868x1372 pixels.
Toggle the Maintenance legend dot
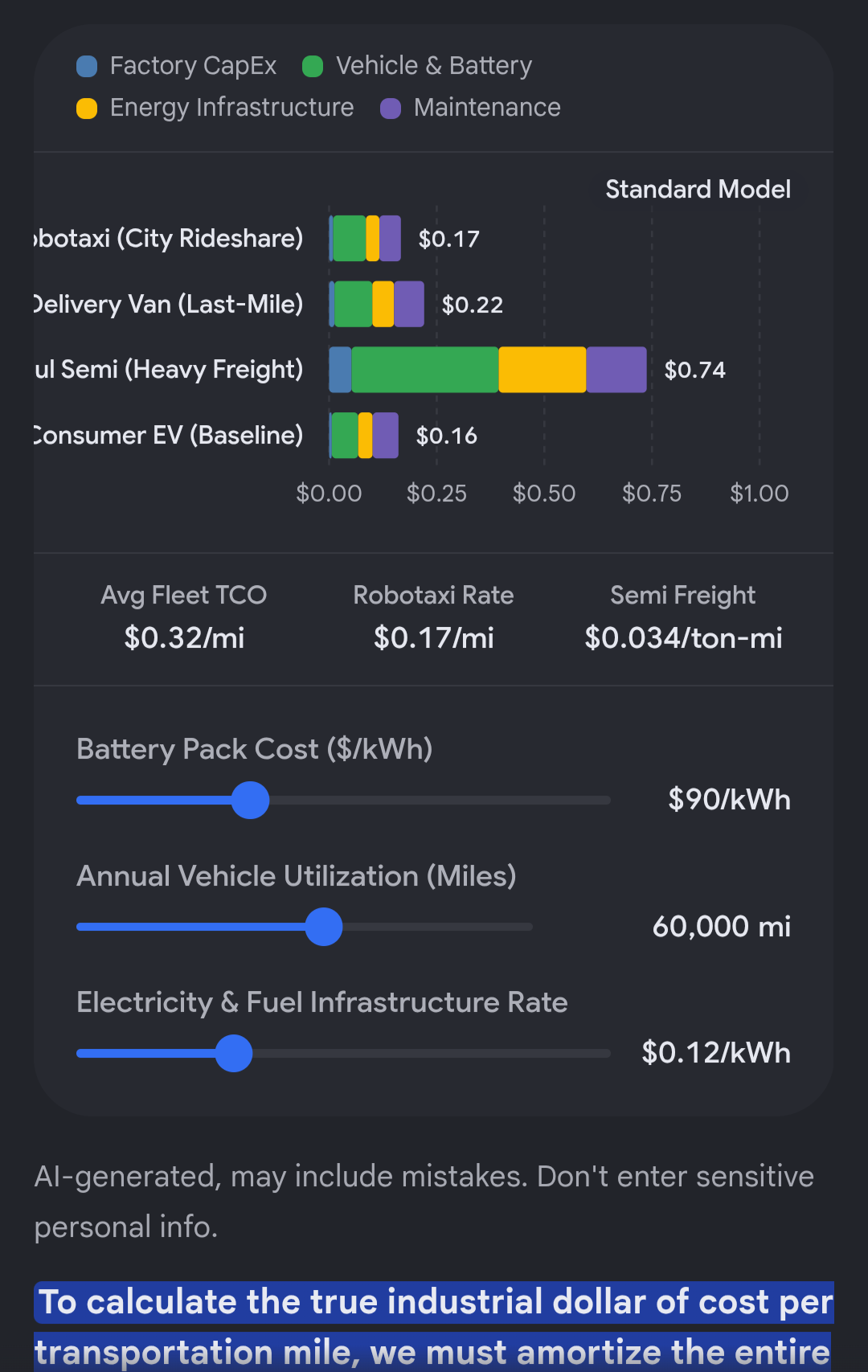pos(391,109)
